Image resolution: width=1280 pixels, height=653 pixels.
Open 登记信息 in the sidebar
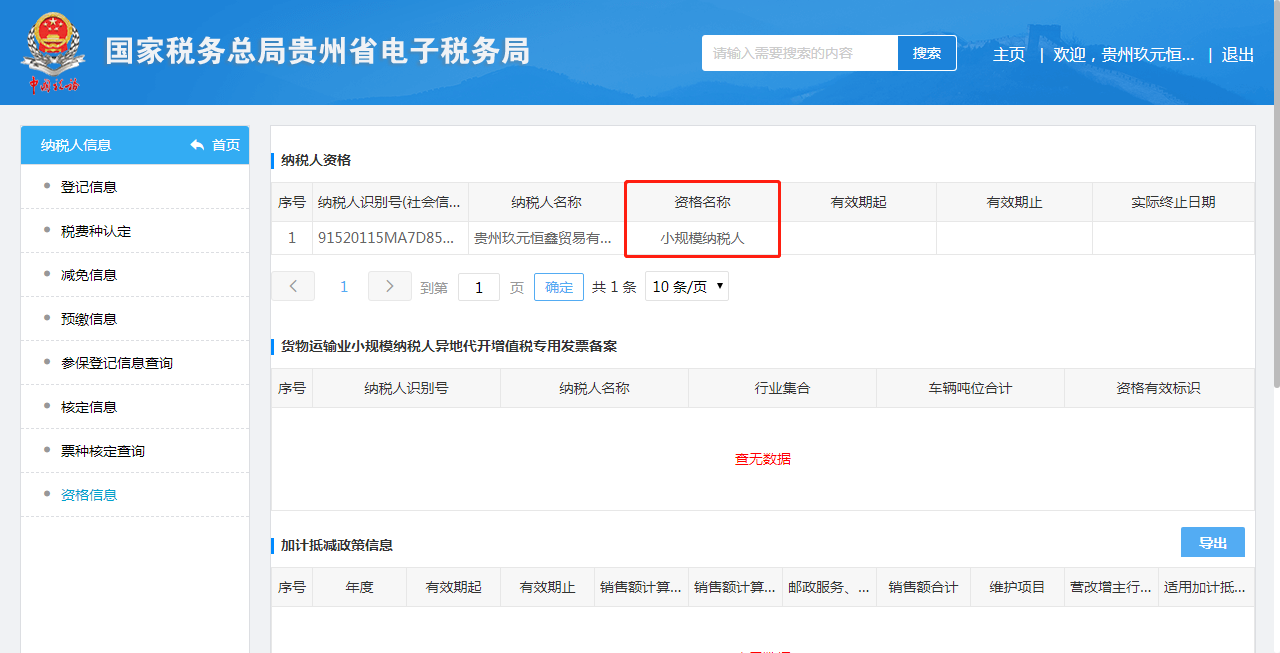tap(89, 187)
